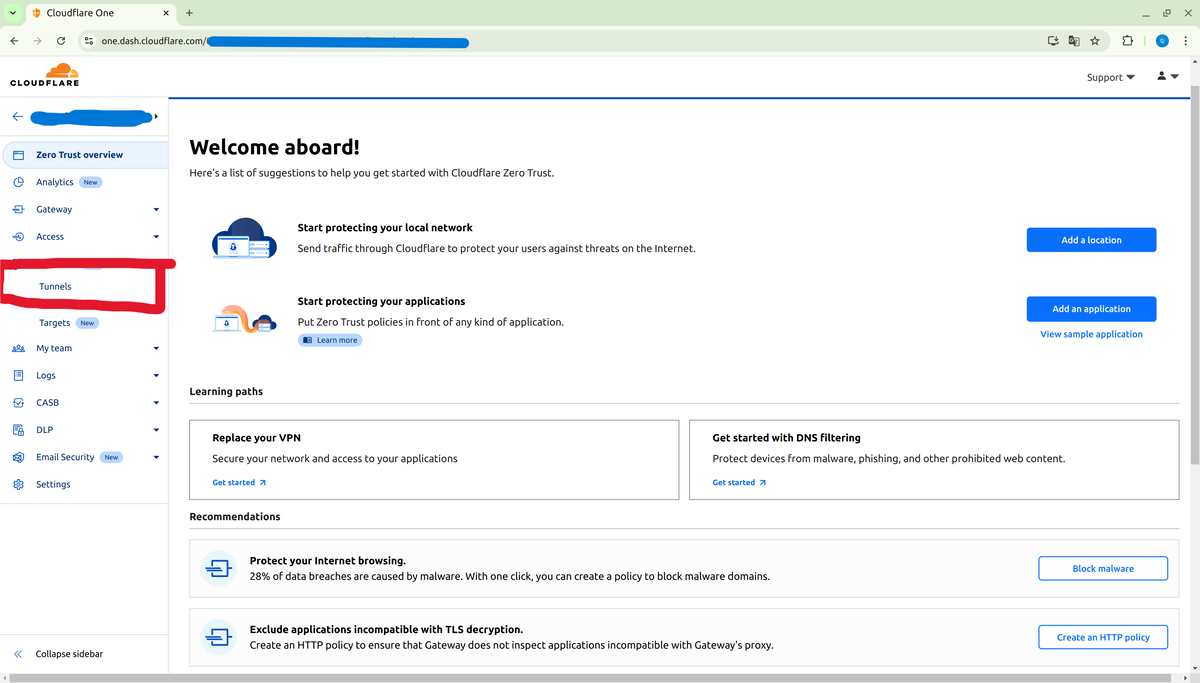1200x683 pixels.
Task: Click the Logs document icon
Action: pyautogui.click(x=18, y=376)
